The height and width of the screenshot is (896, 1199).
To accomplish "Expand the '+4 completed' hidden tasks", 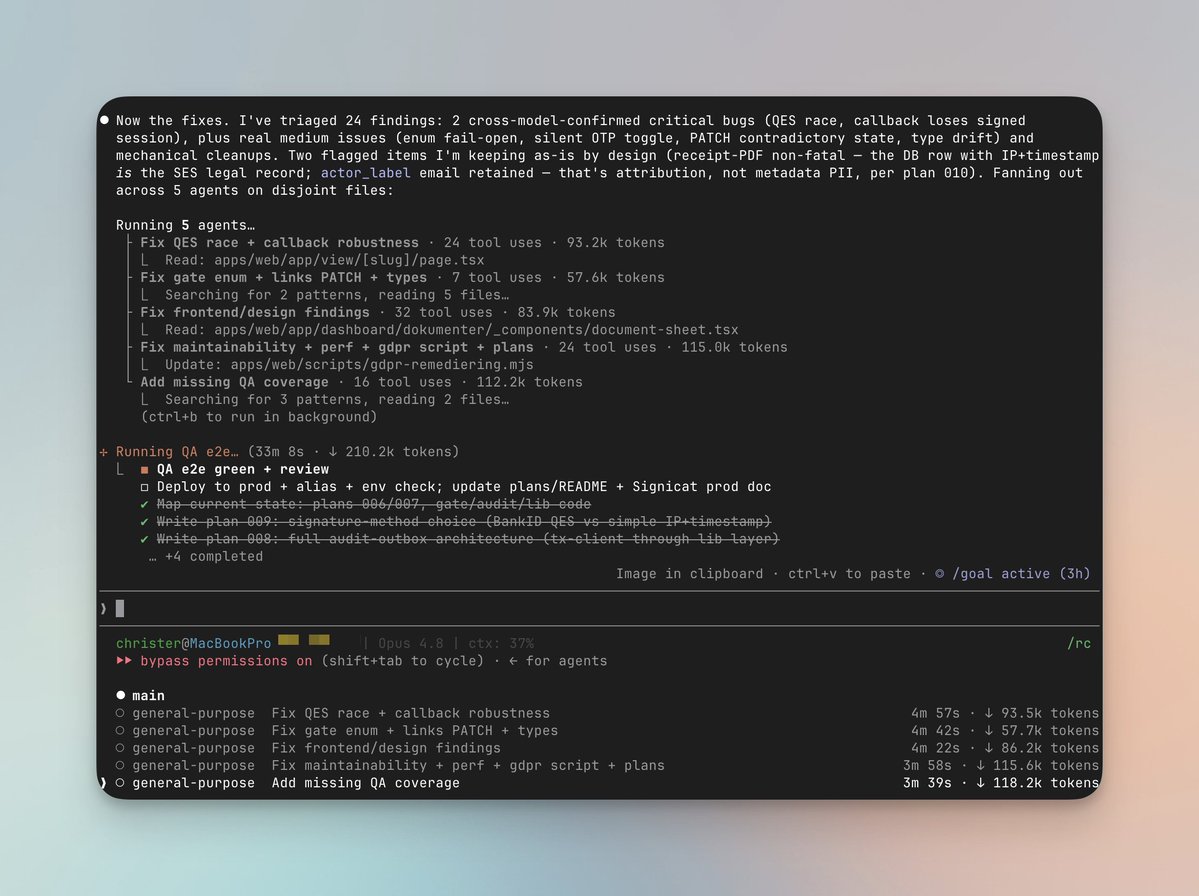I will pos(206,557).
